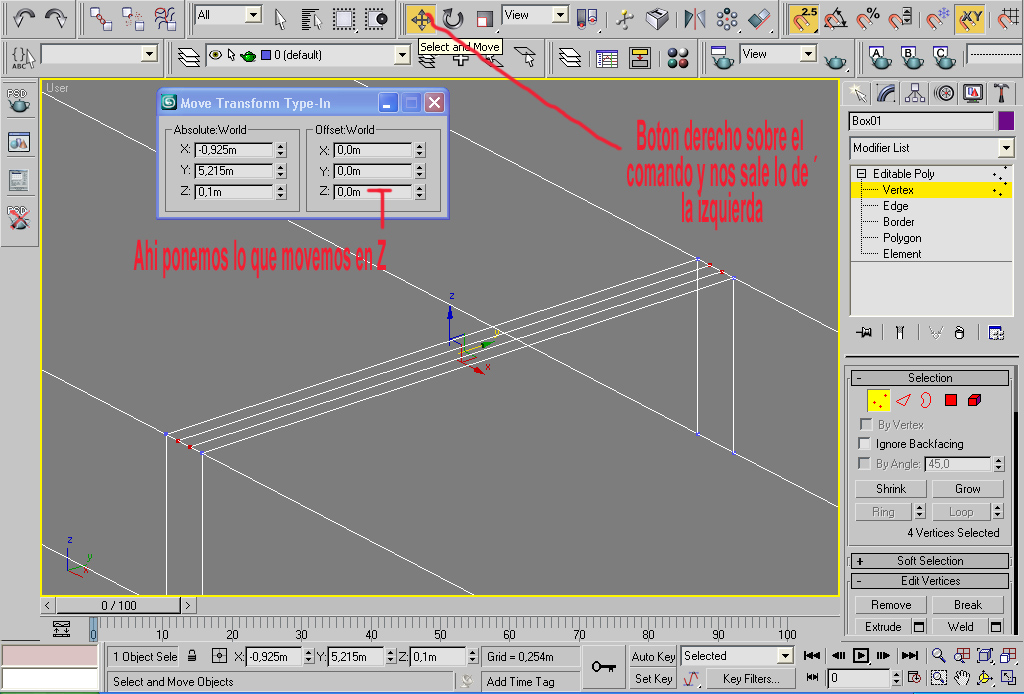Image resolution: width=1024 pixels, height=694 pixels.
Task: Select the Select and Move tool
Action: pos(421,18)
